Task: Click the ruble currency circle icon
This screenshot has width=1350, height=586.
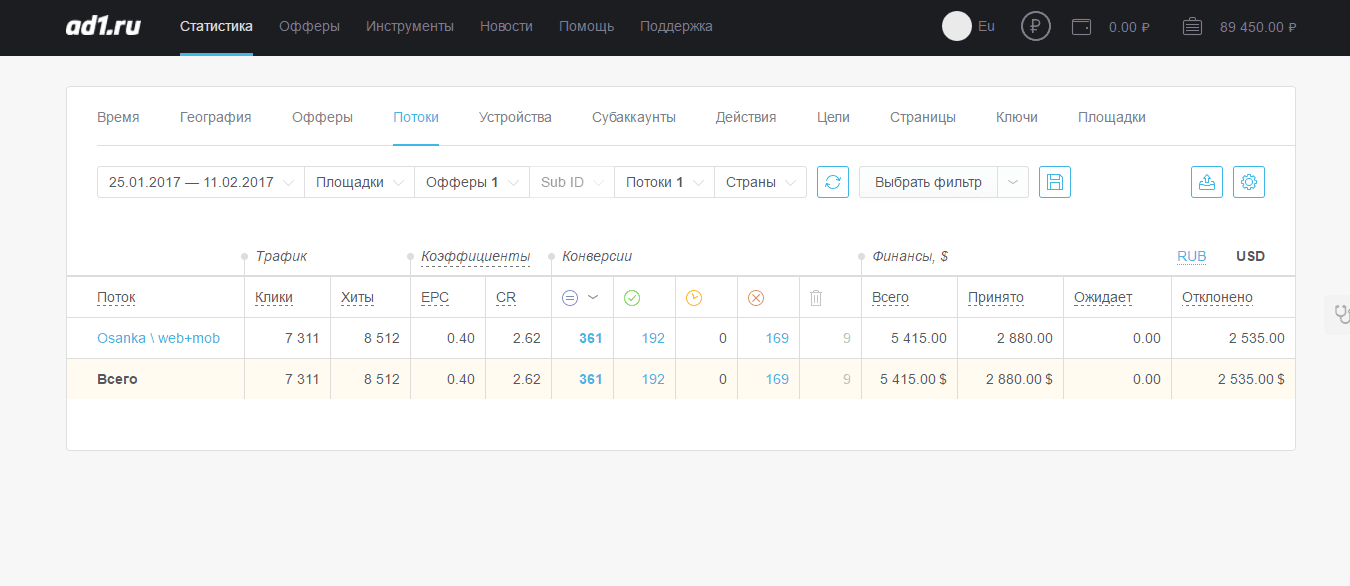Action: pos(1036,27)
